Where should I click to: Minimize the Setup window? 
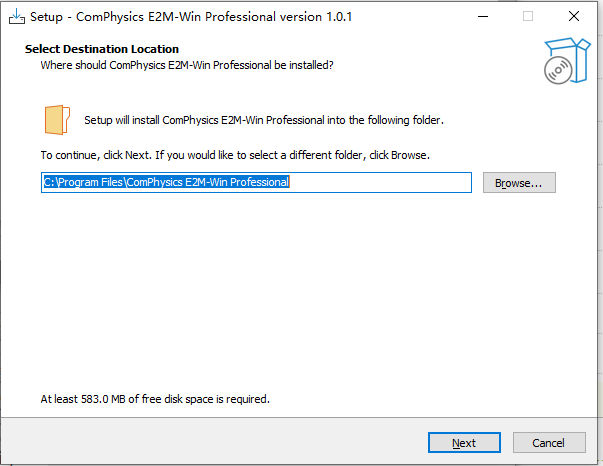[x=482, y=16]
